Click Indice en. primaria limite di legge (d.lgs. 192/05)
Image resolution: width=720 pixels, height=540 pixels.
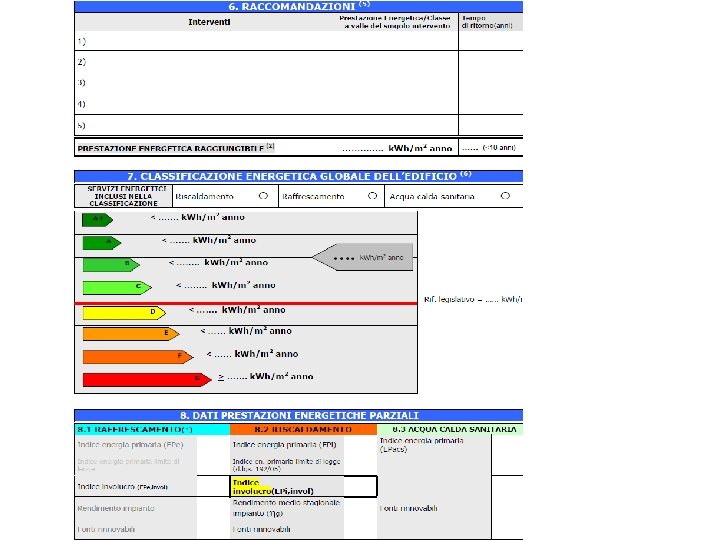pos(286,465)
